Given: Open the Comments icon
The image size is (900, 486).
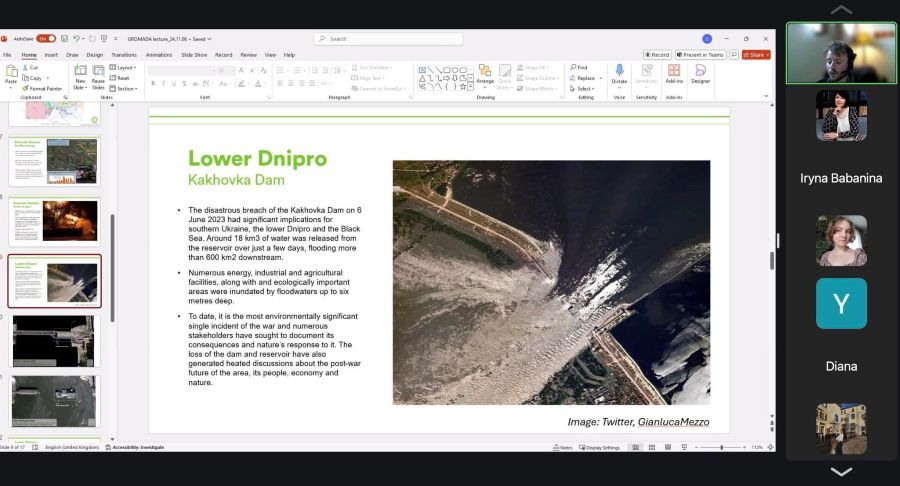Looking at the screenshot, I should click(734, 55).
